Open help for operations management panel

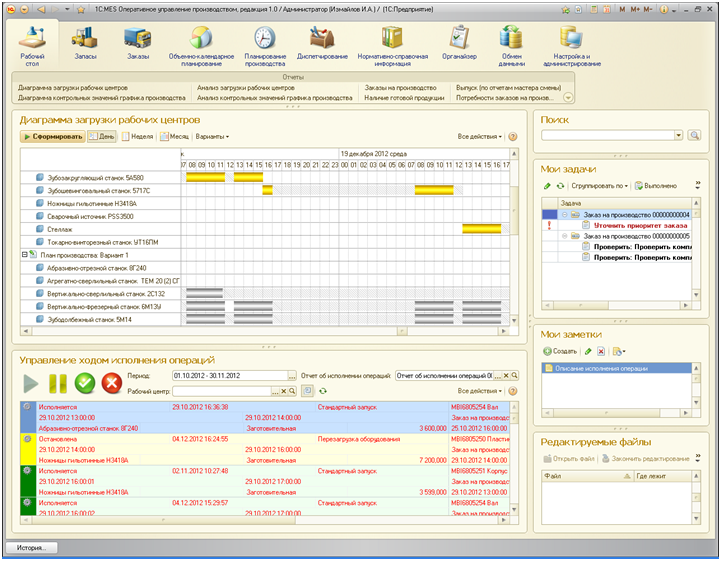[513, 391]
